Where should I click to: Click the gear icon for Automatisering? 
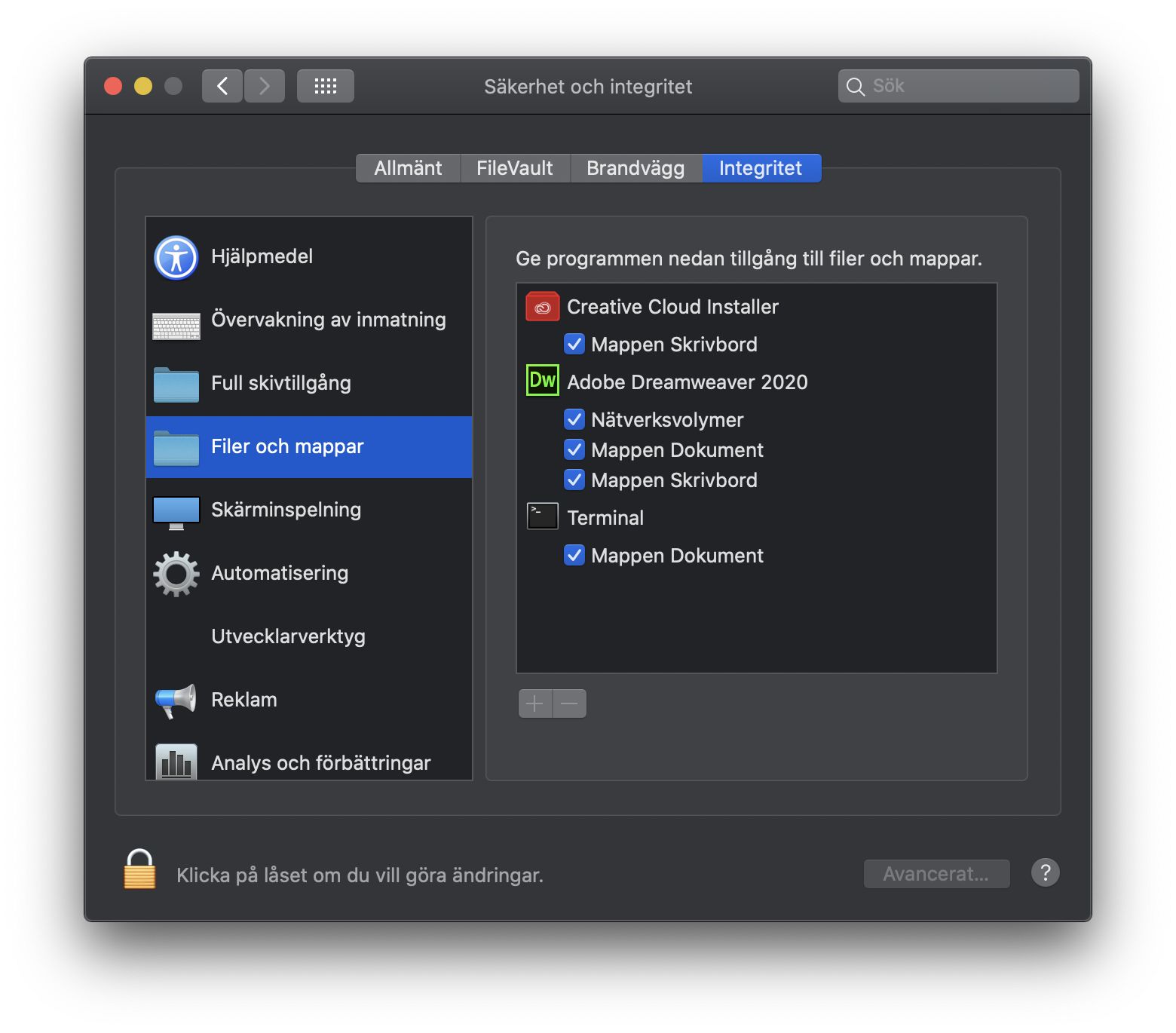176,575
